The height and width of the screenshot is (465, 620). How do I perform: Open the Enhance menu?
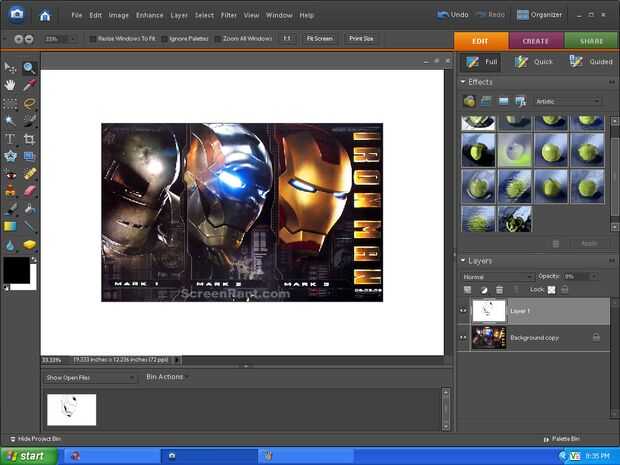point(149,16)
